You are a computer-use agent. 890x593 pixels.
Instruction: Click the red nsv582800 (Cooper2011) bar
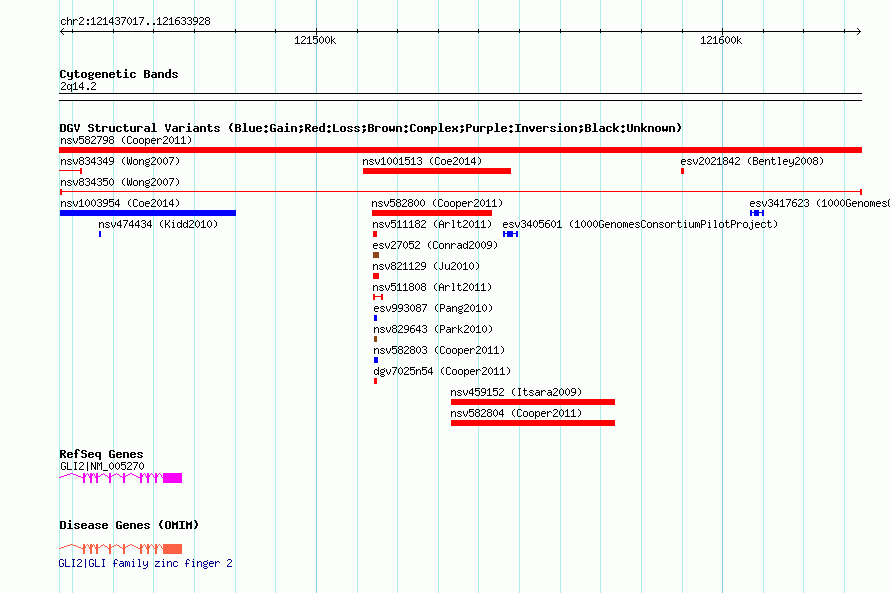coord(432,213)
